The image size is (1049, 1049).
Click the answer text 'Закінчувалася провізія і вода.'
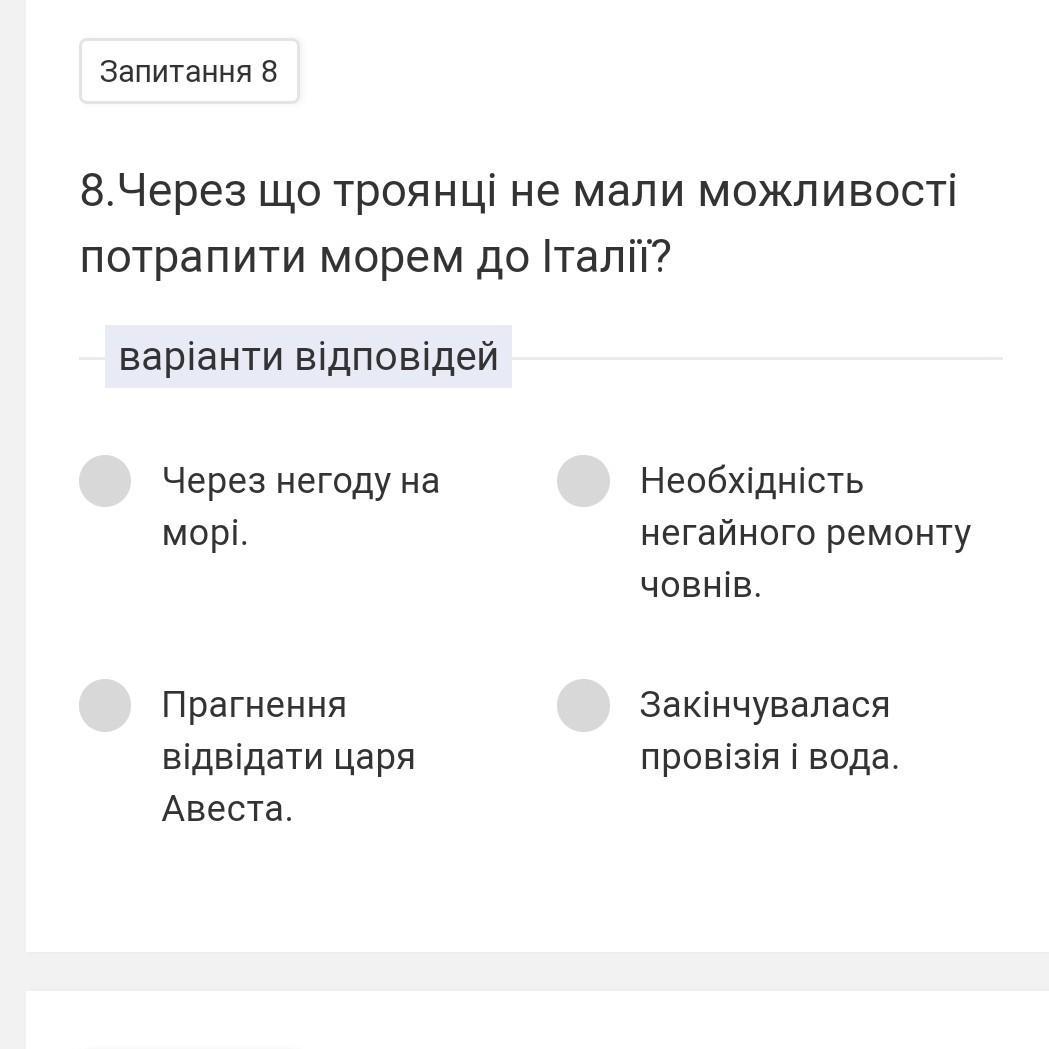pyautogui.click(x=769, y=731)
